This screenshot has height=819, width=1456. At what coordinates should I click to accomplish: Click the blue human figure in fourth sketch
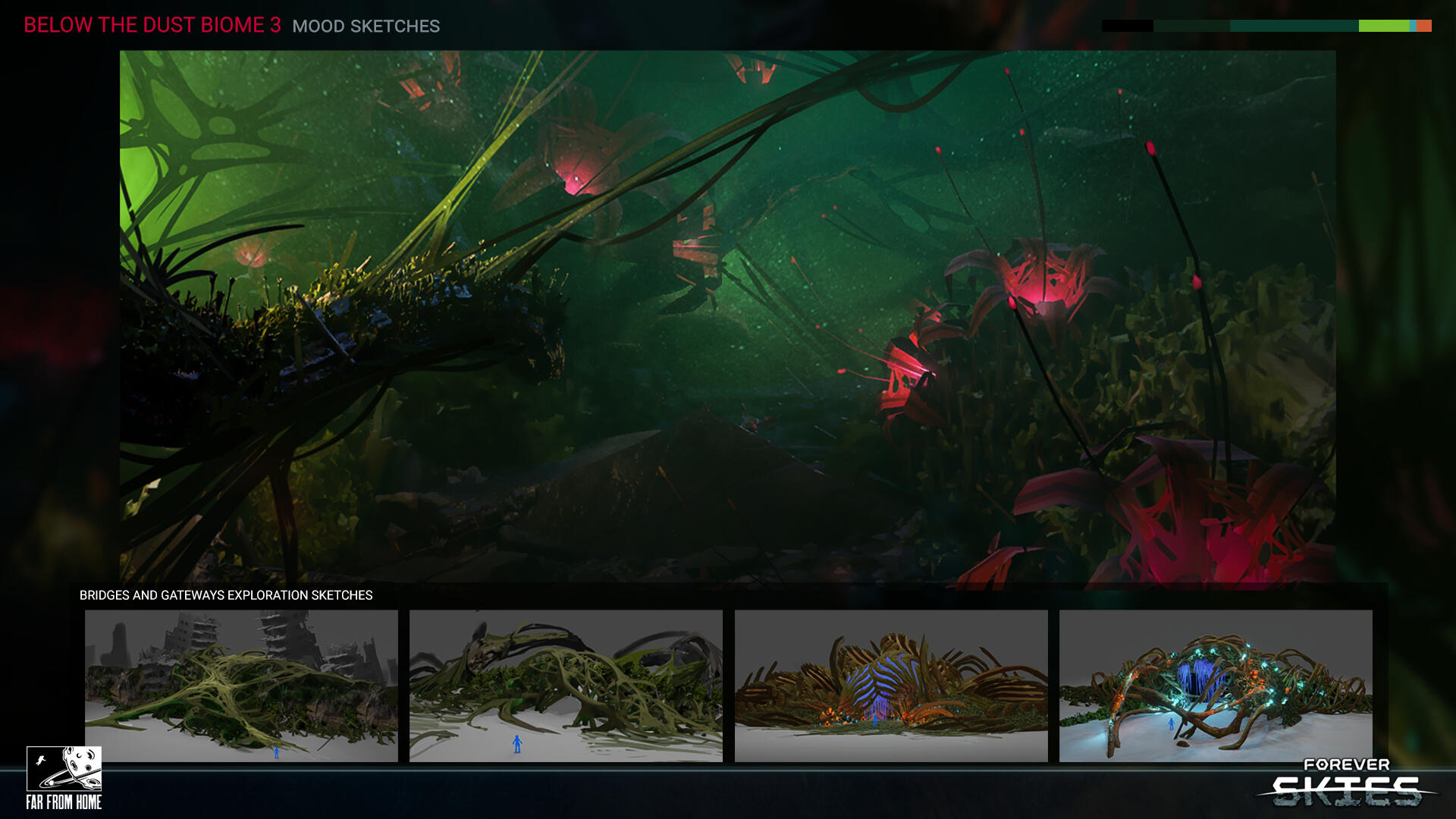(x=1171, y=724)
